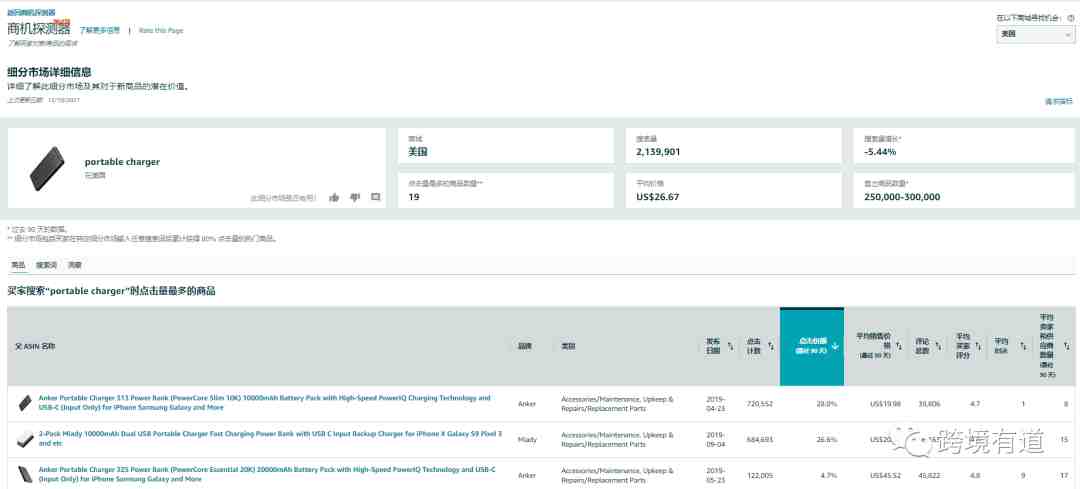
Task: Sort by publish date column arrows
Action: pos(730,346)
